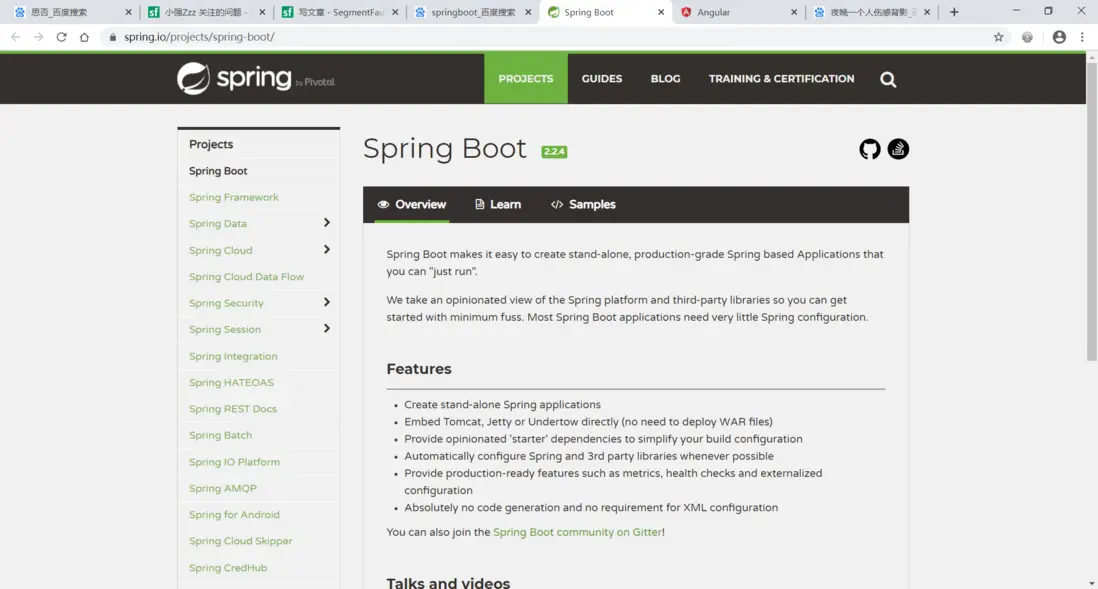The image size is (1098, 589).
Task: Click the Projects sidebar heading
Action: (x=211, y=144)
